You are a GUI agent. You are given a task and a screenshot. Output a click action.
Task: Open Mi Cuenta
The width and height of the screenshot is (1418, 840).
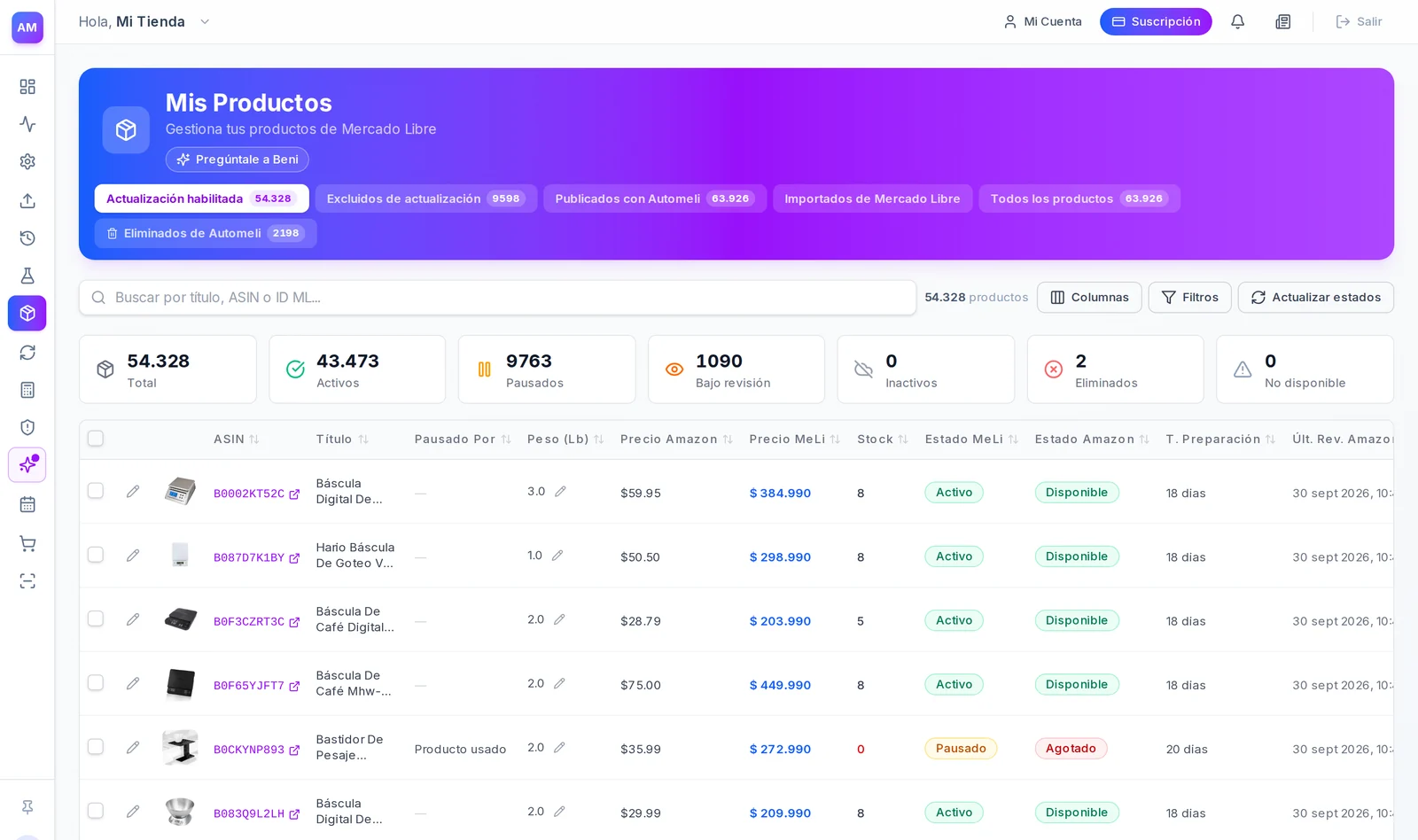[x=1042, y=22]
